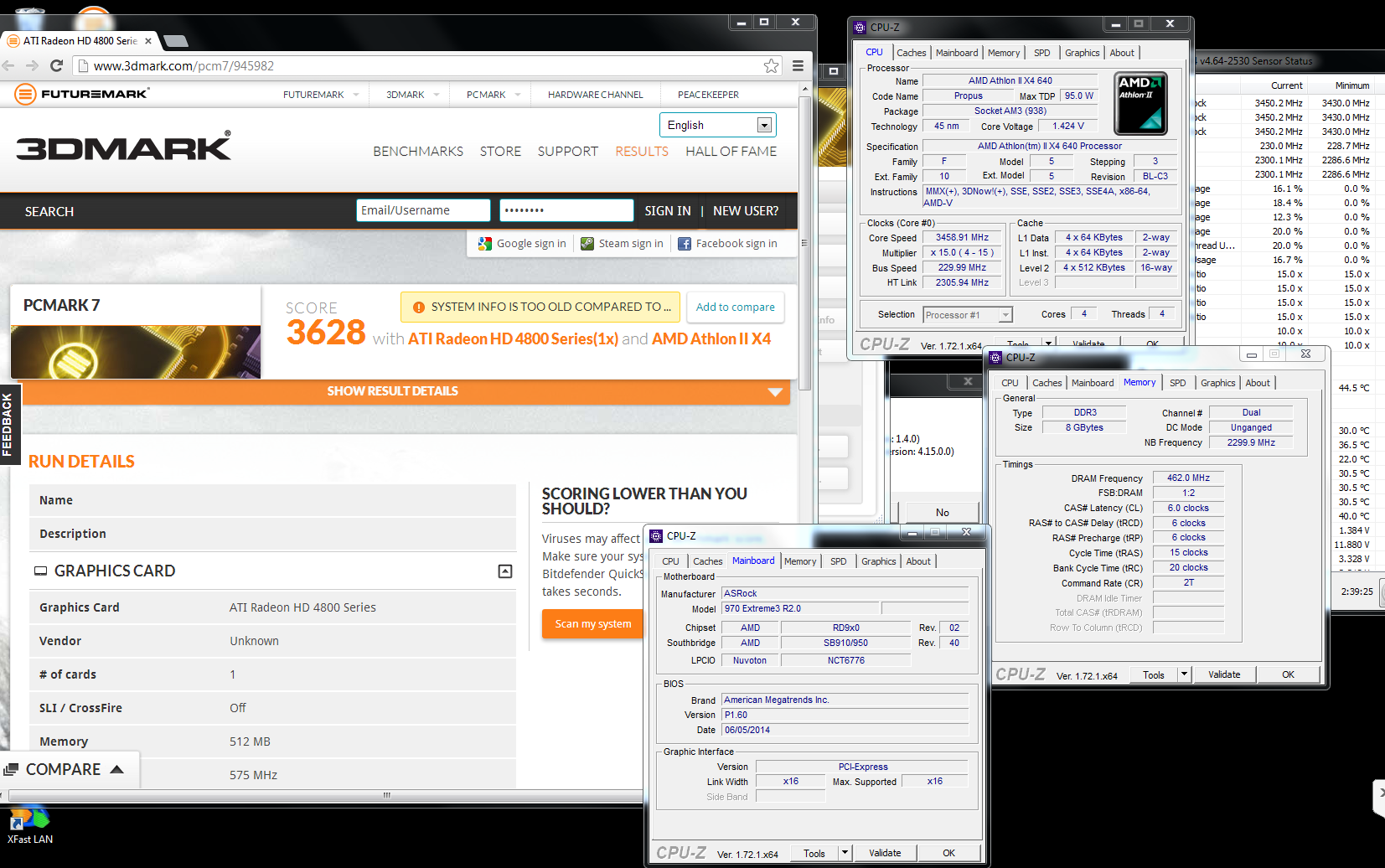Viewport: 1385px width, 868px height.
Task: Click the Futuremark logo icon
Action: pos(26,94)
